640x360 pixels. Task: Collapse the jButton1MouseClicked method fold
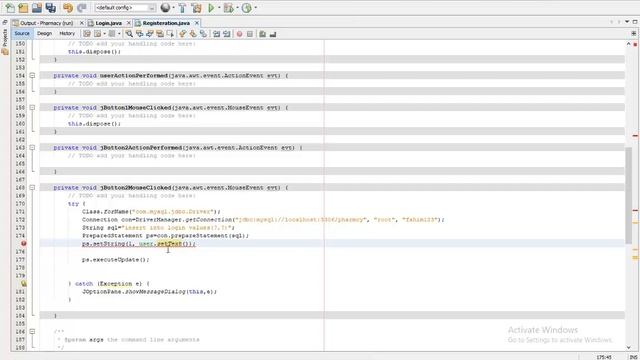point(32,108)
